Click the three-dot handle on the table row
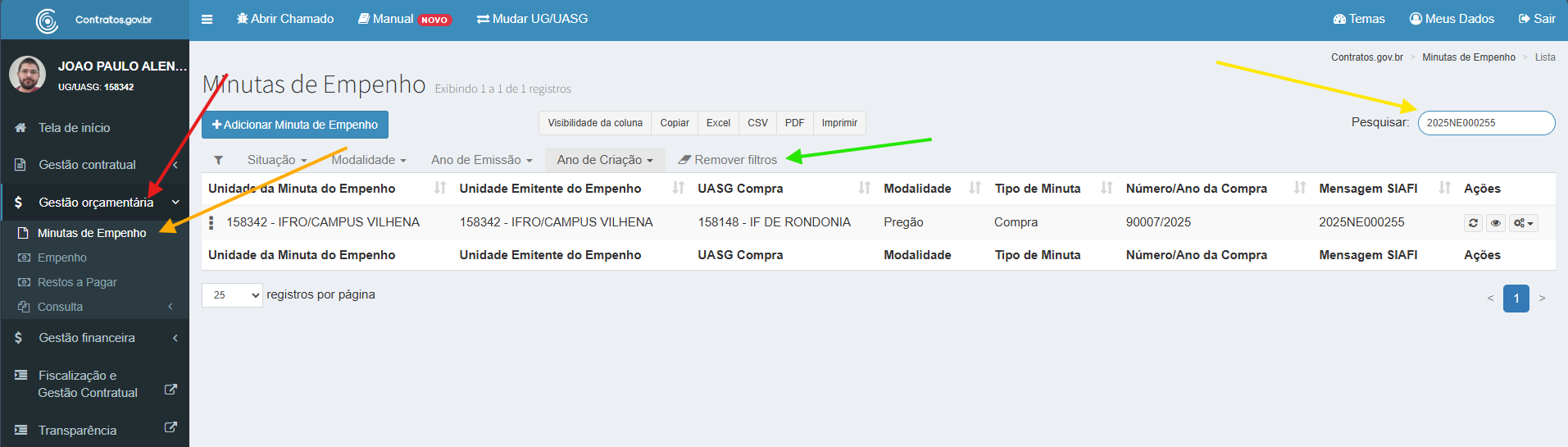The image size is (1568, 447). (x=211, y=222)
